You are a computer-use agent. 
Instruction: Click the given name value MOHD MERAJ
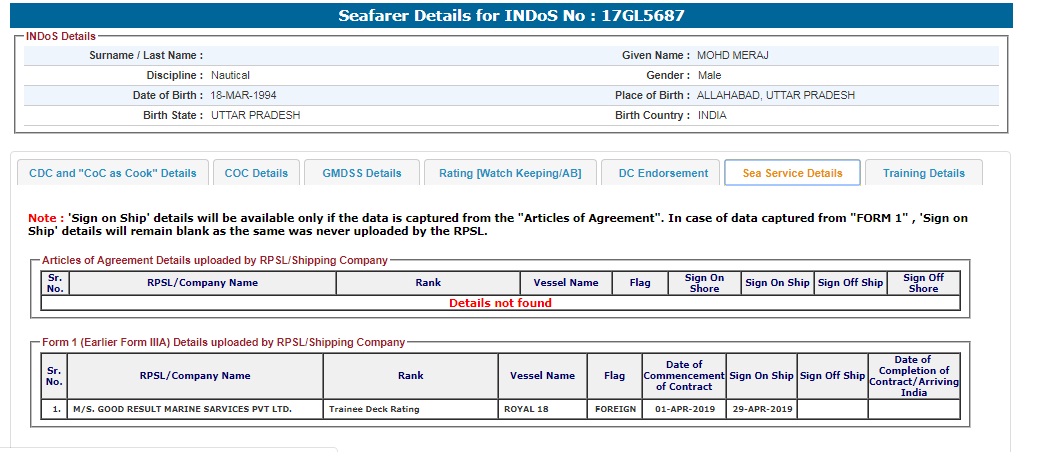[x=732, y=56]
